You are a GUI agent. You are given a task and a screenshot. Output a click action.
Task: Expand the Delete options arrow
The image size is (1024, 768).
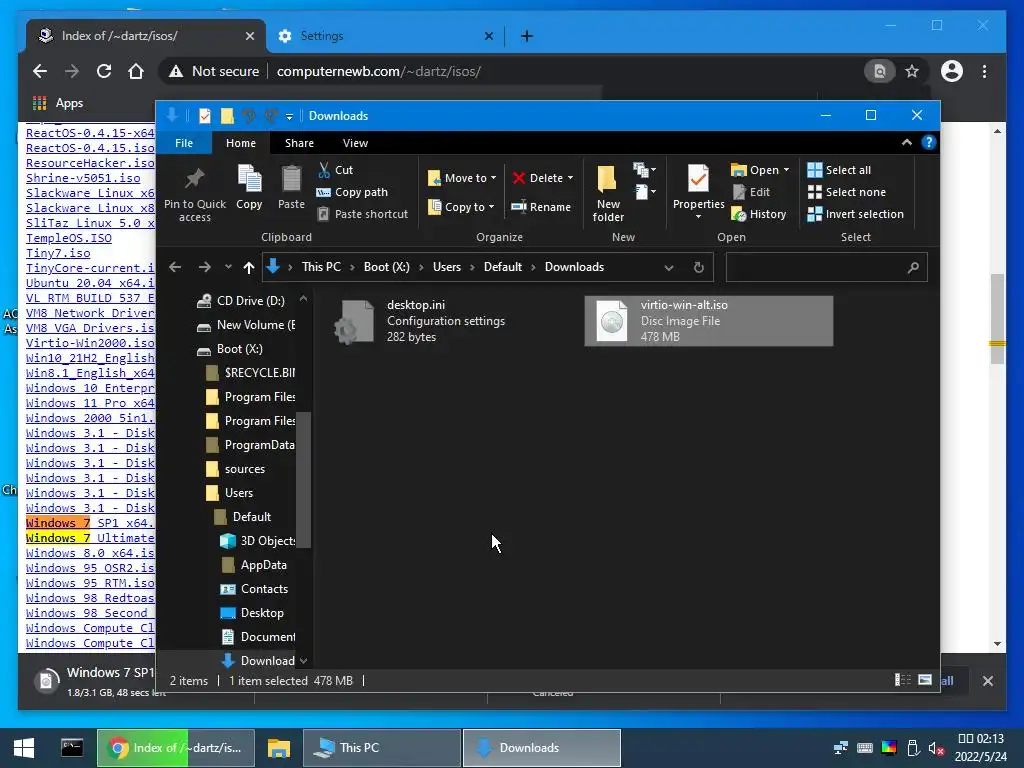coord(570,178)
